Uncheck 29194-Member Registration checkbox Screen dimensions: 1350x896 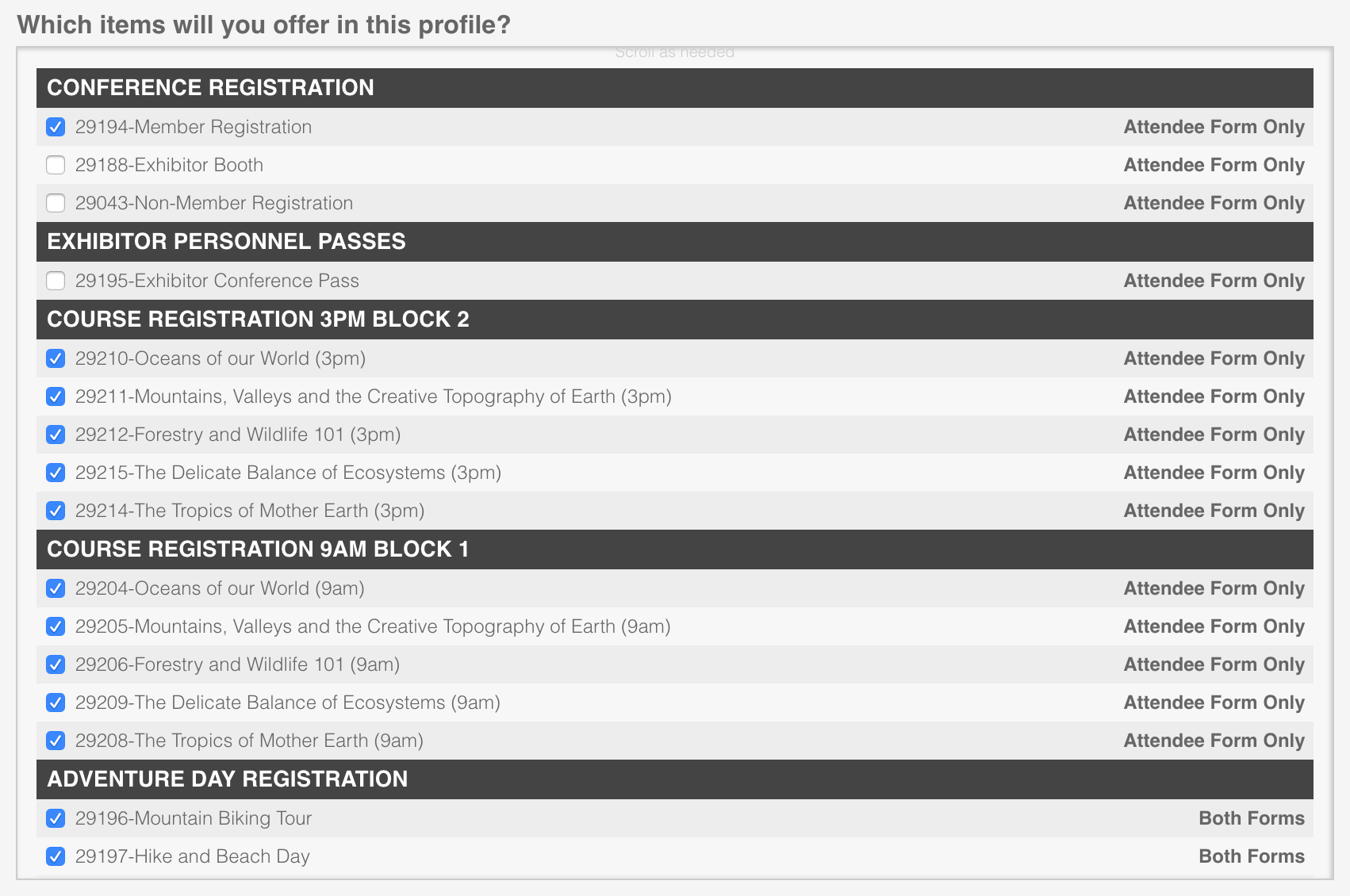click(x=56, y=127)
